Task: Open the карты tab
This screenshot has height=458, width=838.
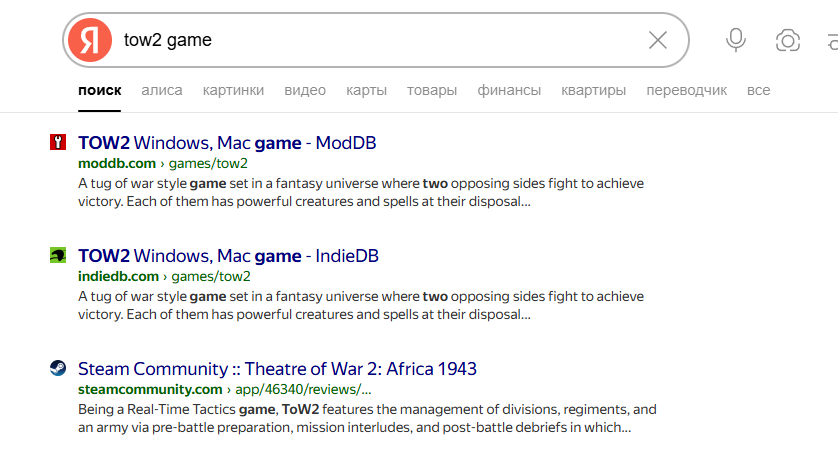Action: (x=366, y=90)
